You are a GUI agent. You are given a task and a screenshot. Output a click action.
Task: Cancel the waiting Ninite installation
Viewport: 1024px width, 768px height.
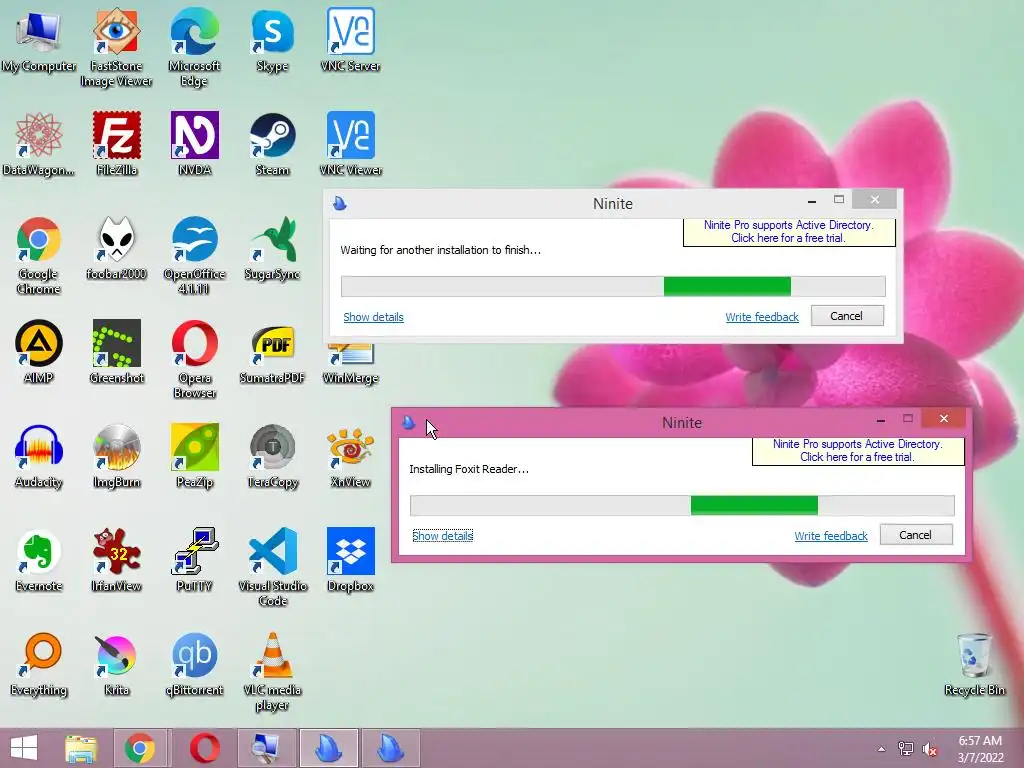coord(846,316)
